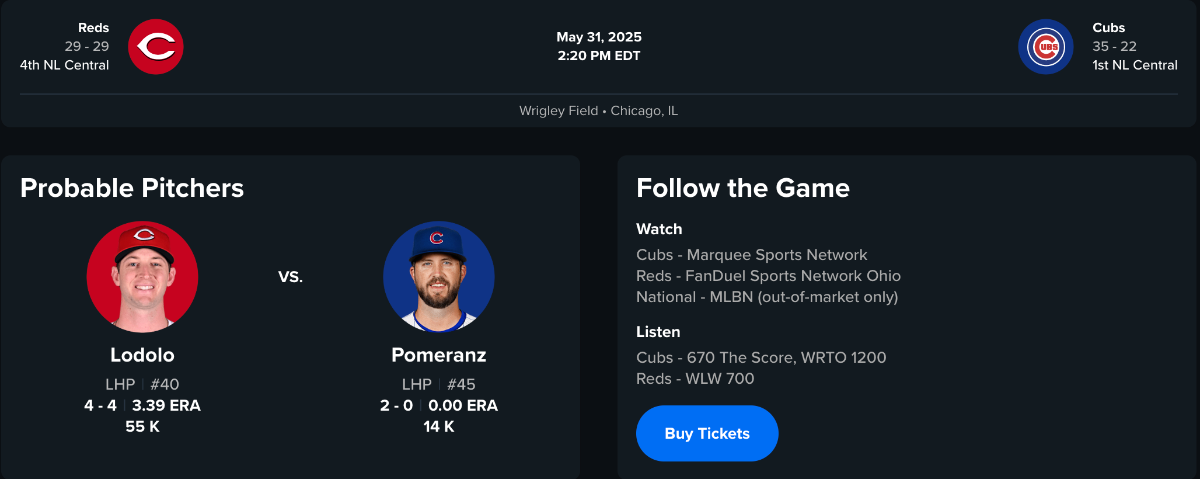Click the National MLBN out-of-market listing
The height and width of the screenshot is (479, 1200).
click(767, 297)
